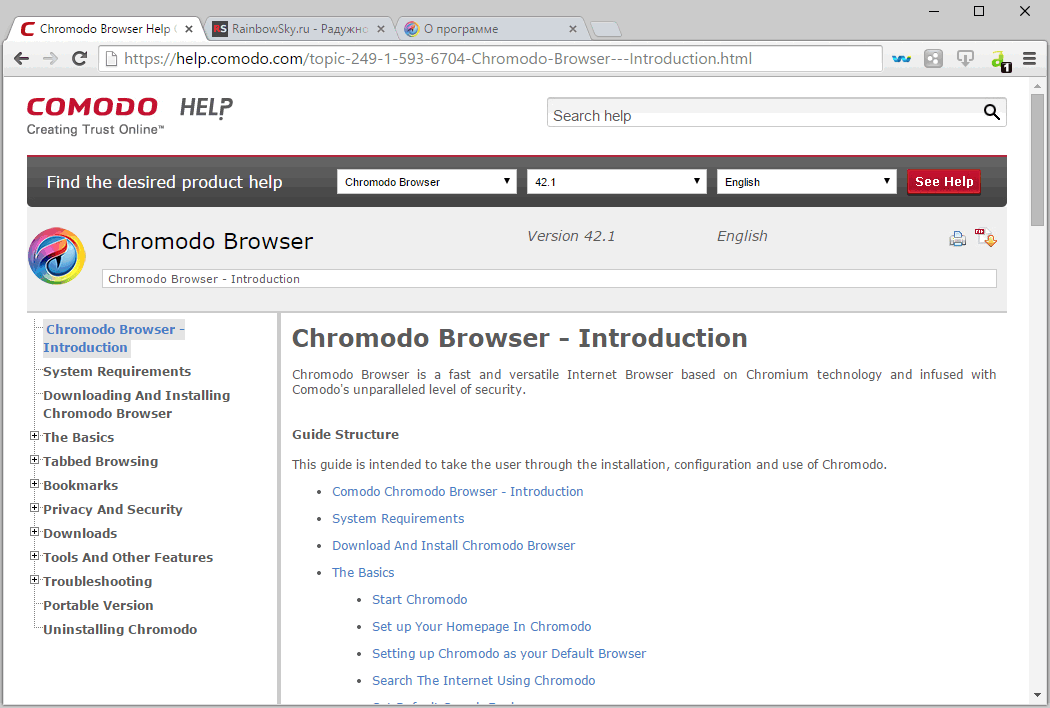1050x708 pixels.
Task: Open the Chromodo Browser product dropdown
Action: pos(427,182)
